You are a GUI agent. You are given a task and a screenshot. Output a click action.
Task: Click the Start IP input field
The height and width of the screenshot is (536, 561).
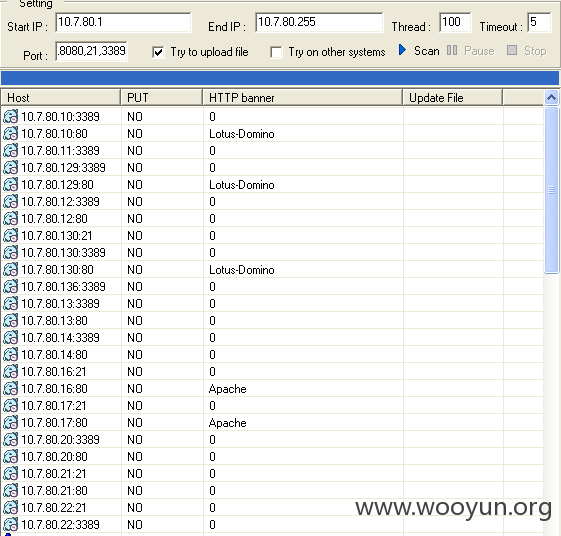pyautogui.click(x=123, y=22)
